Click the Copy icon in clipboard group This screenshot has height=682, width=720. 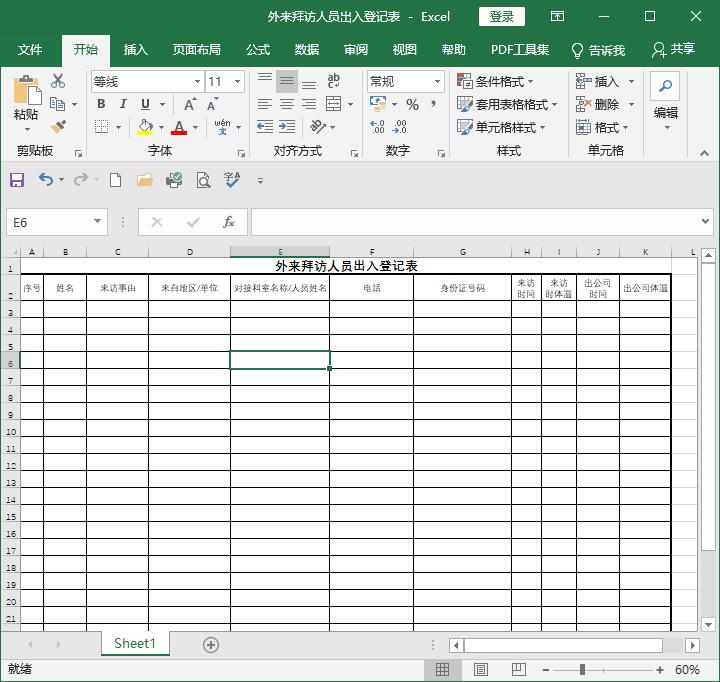point(57,104)
